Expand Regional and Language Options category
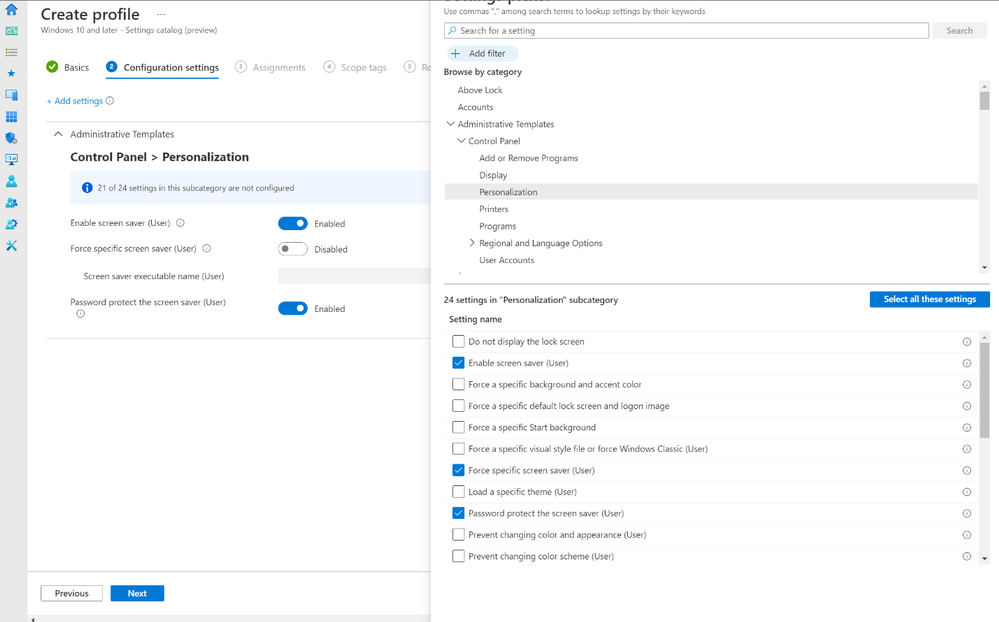 pyautogui.click(x=472, y=243)
